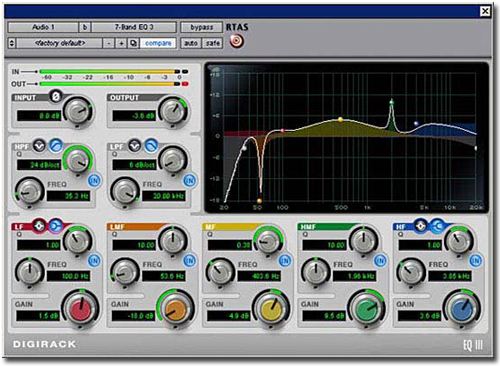Click the HPF Q slope knob
Screen dimensions: 500x366
(x=78, y=160)
